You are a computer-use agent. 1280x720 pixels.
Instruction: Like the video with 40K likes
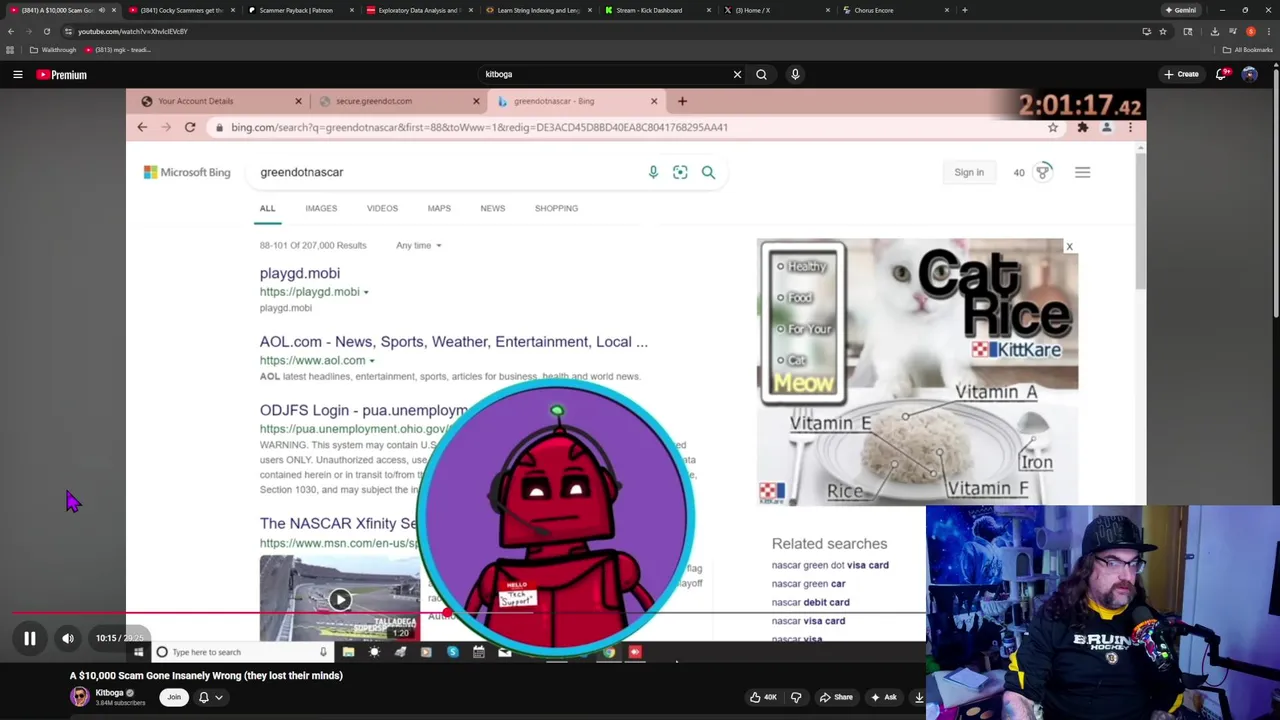(763, 697)
